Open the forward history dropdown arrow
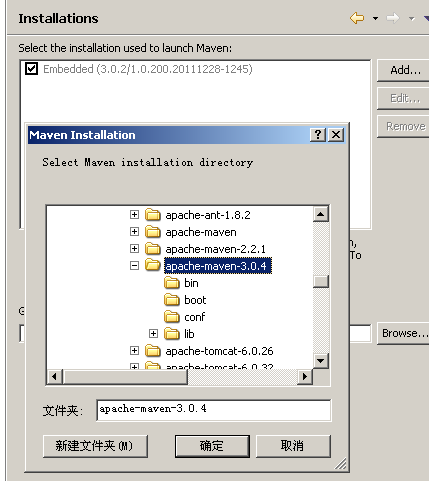Viewport: 429px width, 481px height. [x=412, y=19]
